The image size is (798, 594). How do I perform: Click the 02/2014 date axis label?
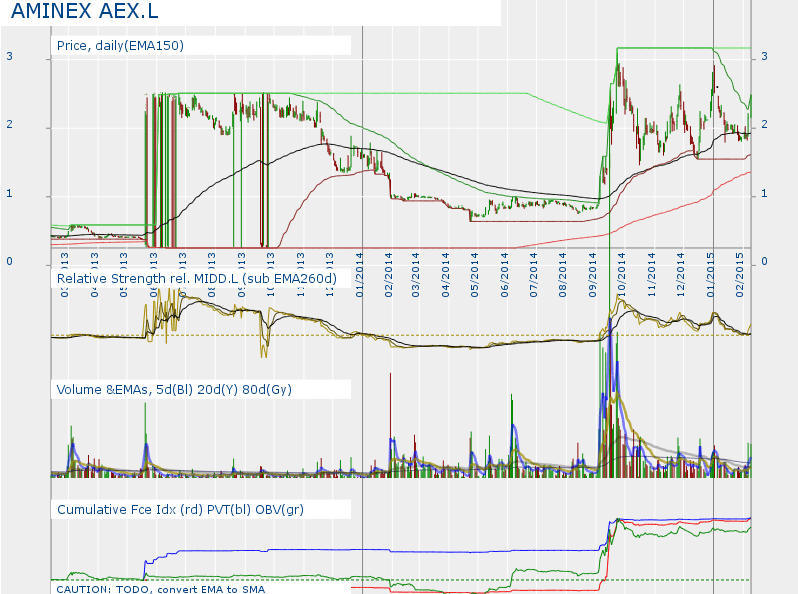389,275
